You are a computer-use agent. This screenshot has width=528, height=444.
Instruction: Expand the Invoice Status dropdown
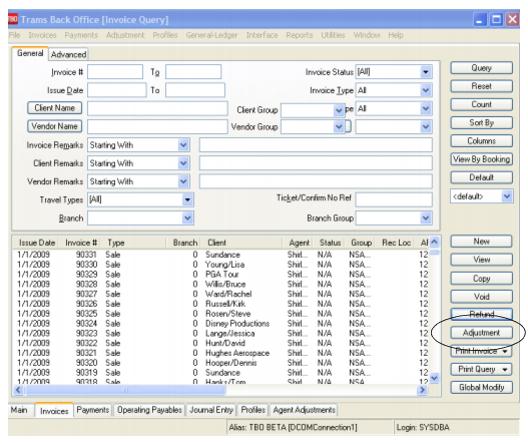pyautogui.click(x=426, y=72)
